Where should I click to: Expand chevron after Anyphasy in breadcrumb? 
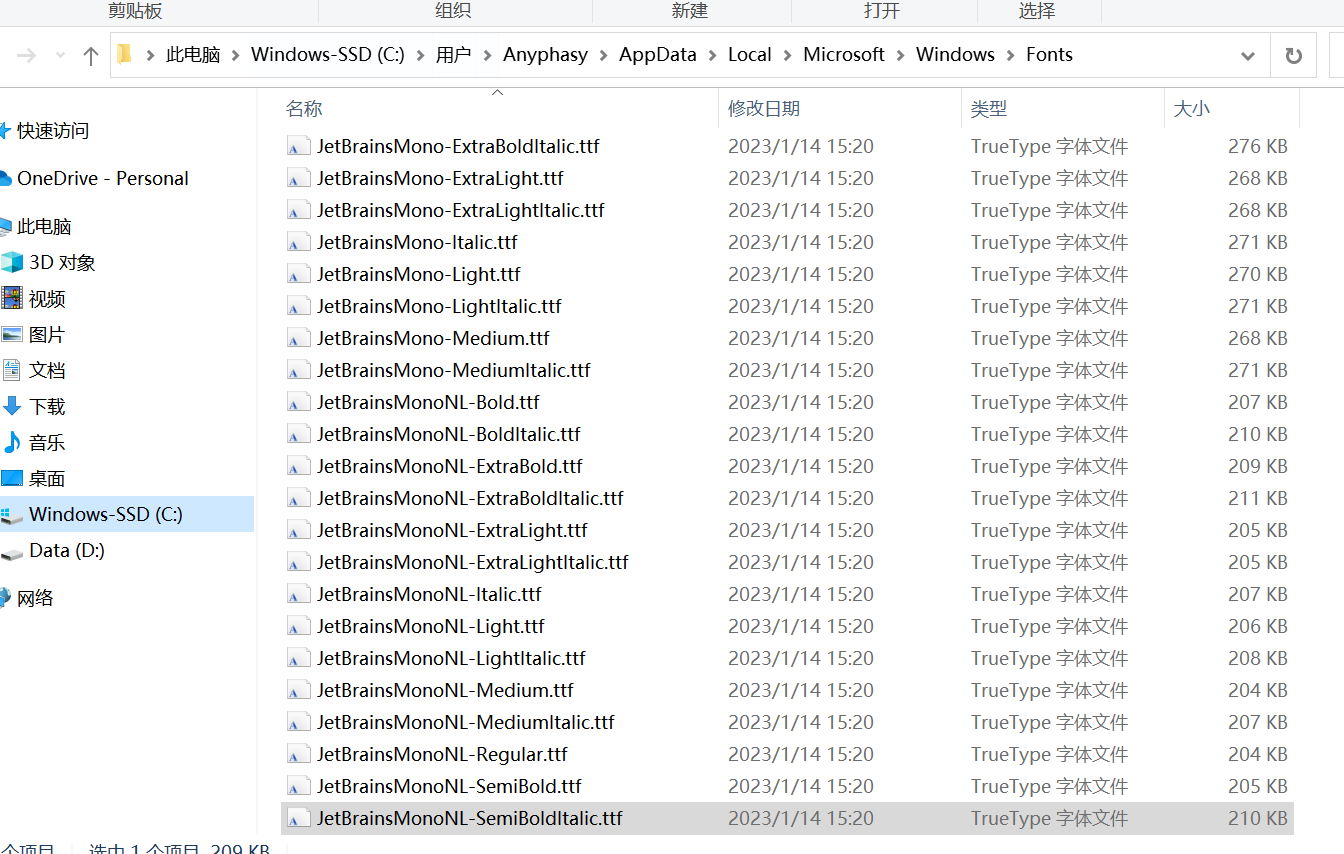tap(604, 55)
